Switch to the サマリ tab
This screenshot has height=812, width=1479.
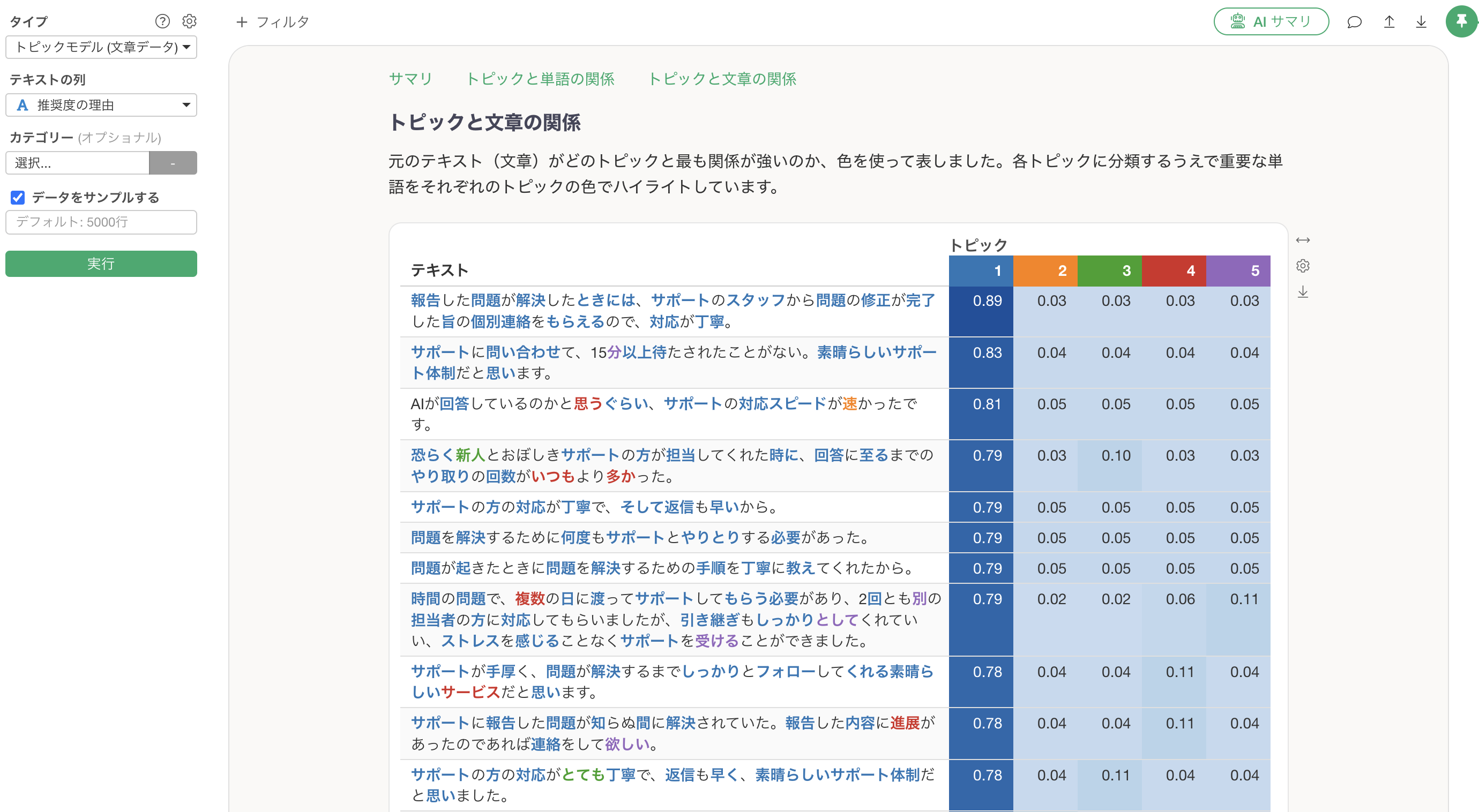[410, 79]
